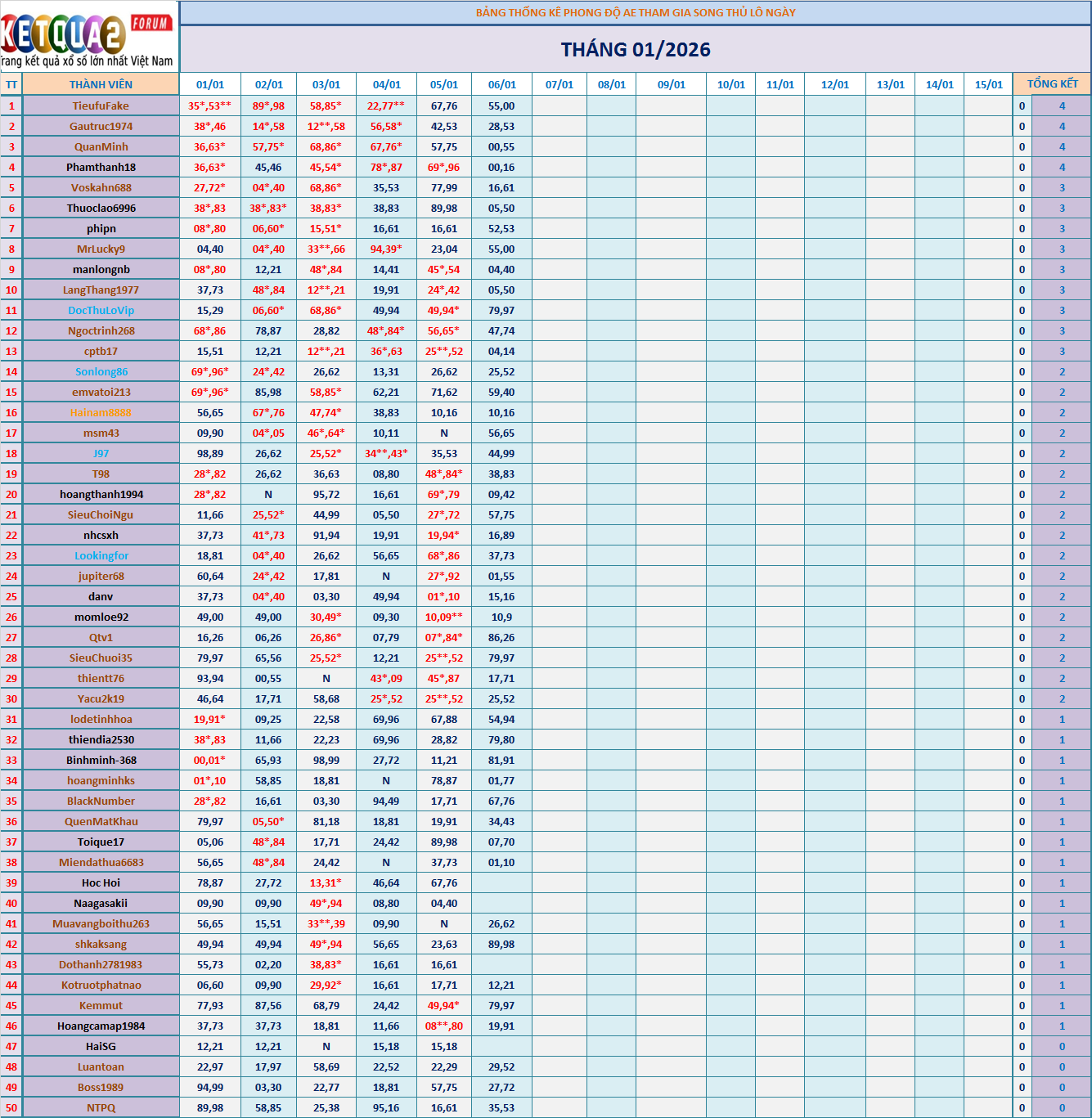Select the TT index column header

11,84
